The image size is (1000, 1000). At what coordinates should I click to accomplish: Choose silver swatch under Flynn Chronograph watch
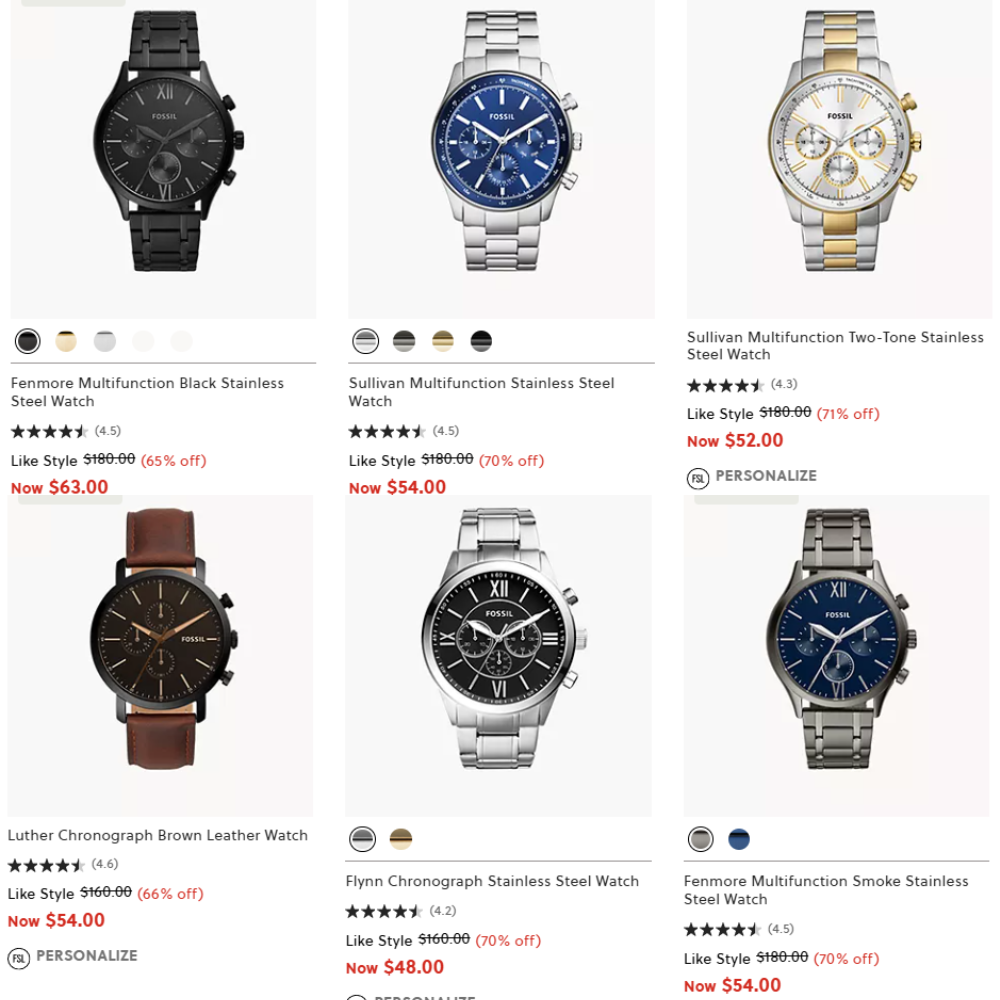coord(362,839)
